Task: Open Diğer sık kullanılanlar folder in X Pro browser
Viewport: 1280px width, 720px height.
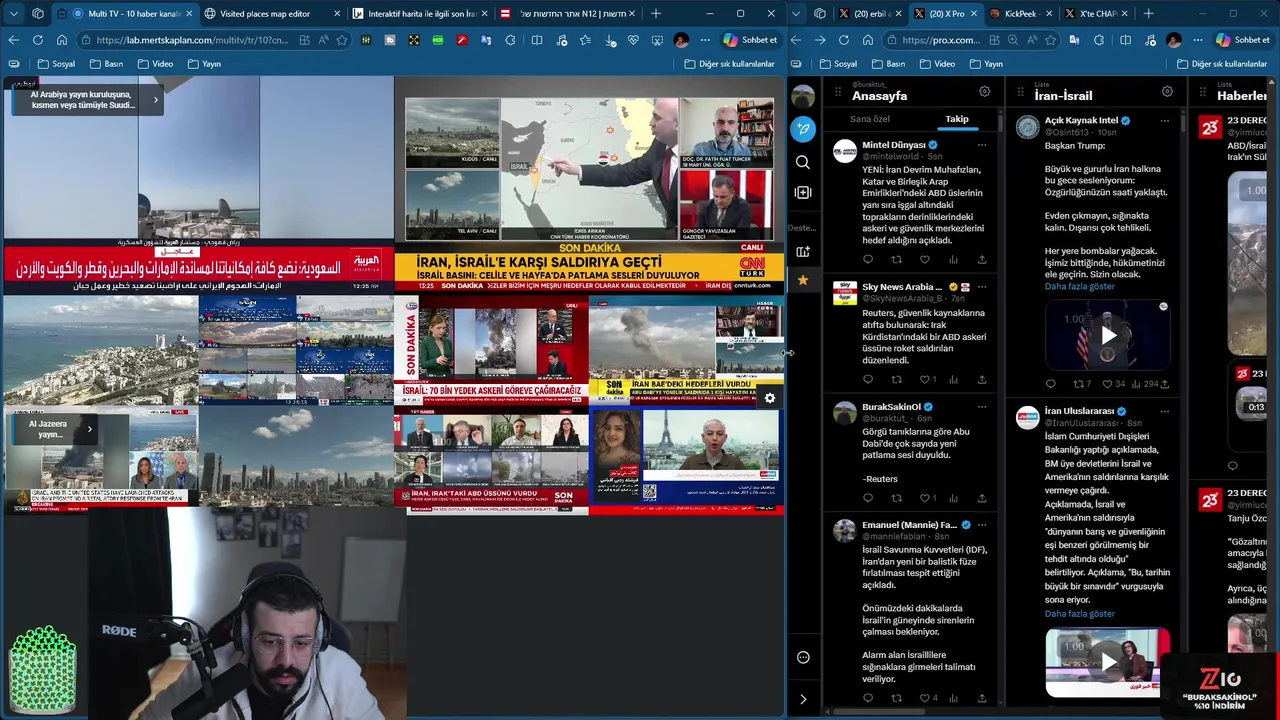Action: point(1221,64)
